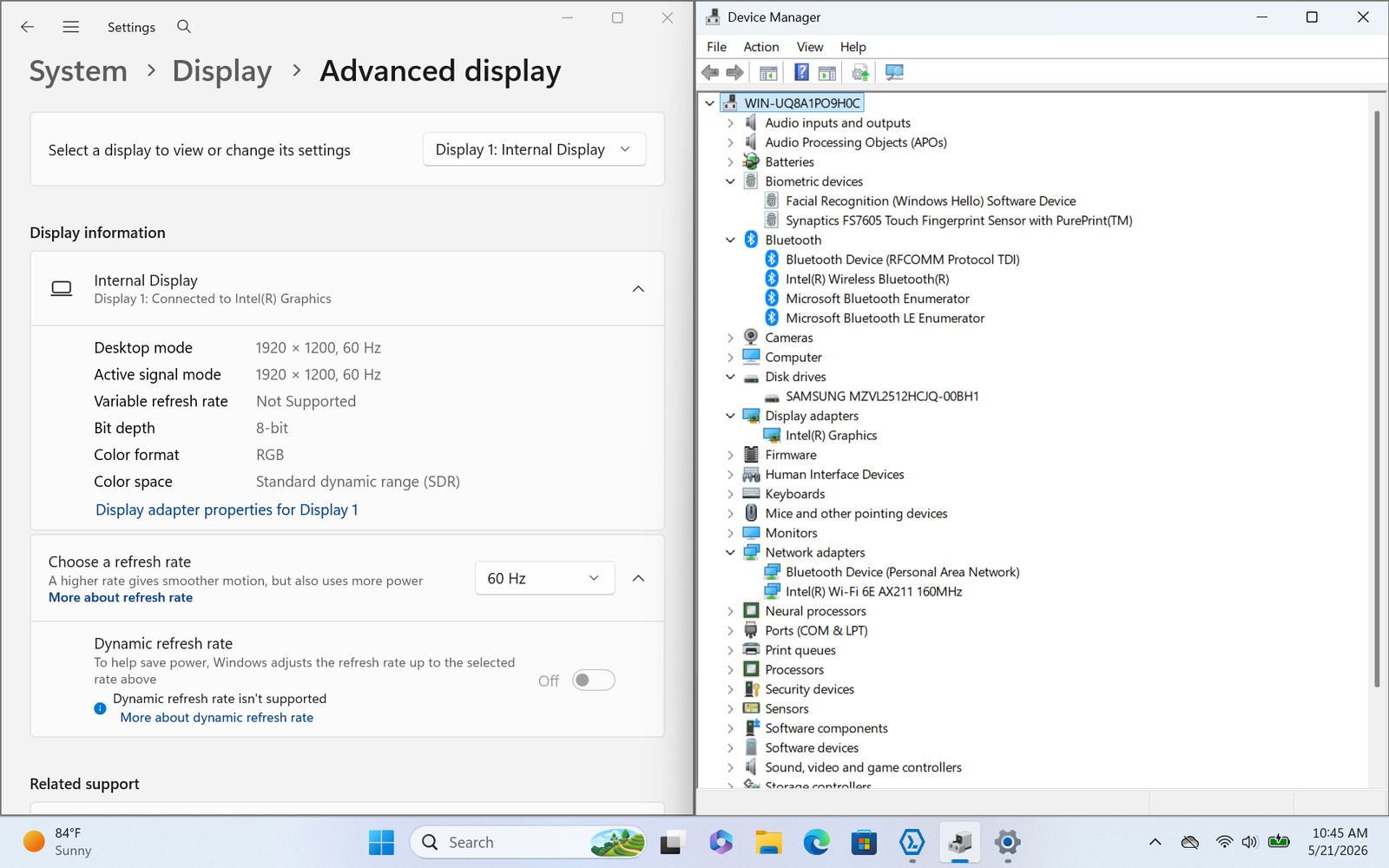Image resolution: width=1389 pixels, height=868 pixels.
Task: Open the Display 1: Internal Display dropdown
Action: tap(534, 149)
